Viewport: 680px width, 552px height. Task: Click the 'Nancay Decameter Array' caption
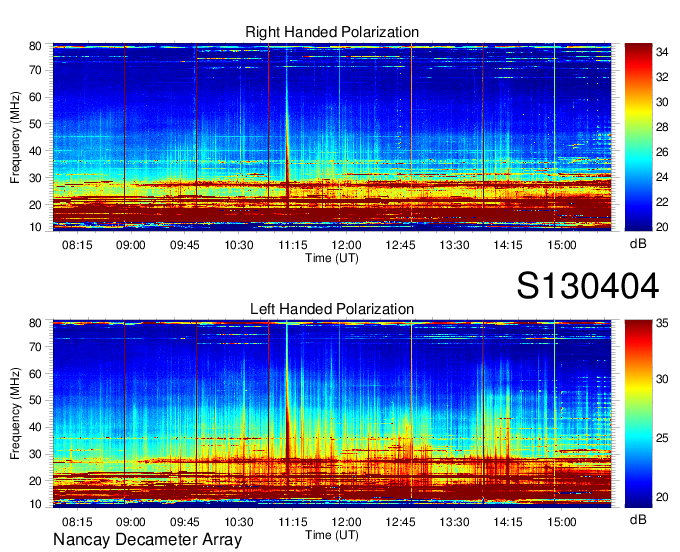(147, 539)
